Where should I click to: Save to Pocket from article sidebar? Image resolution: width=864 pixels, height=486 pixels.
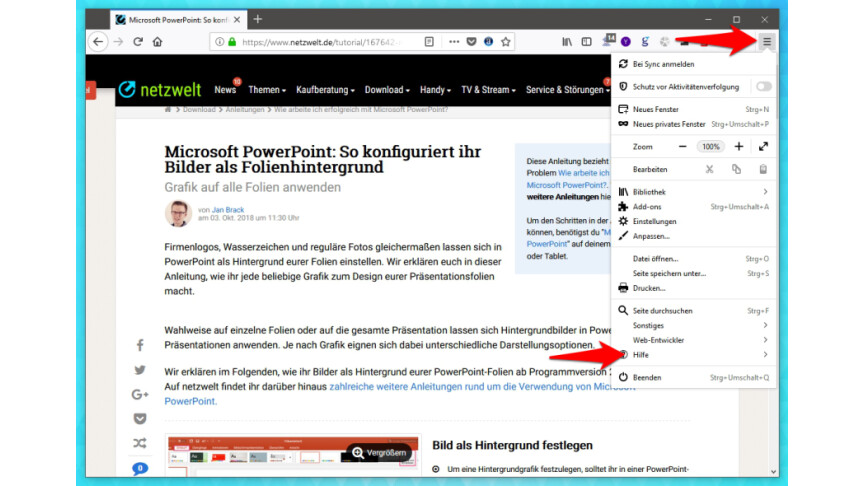[x=140, y=419]
